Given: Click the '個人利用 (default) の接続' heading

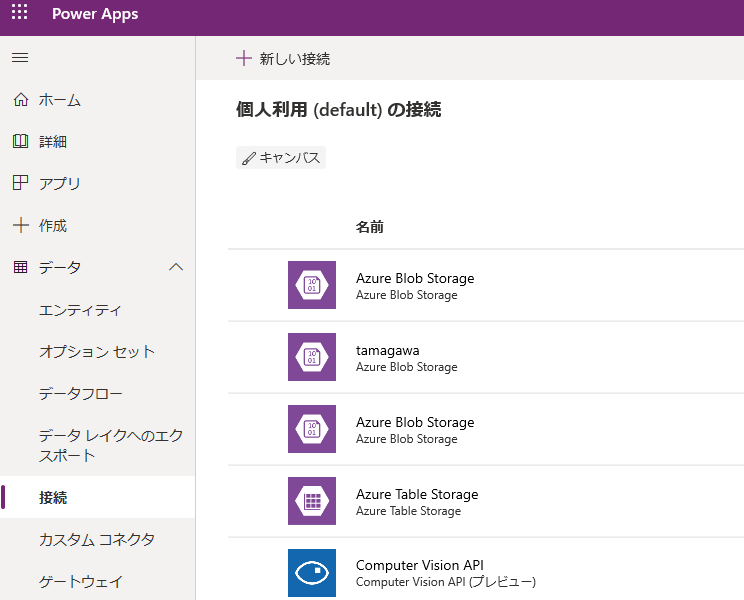Looking at the screenshot, I should [x=339, y=110].
